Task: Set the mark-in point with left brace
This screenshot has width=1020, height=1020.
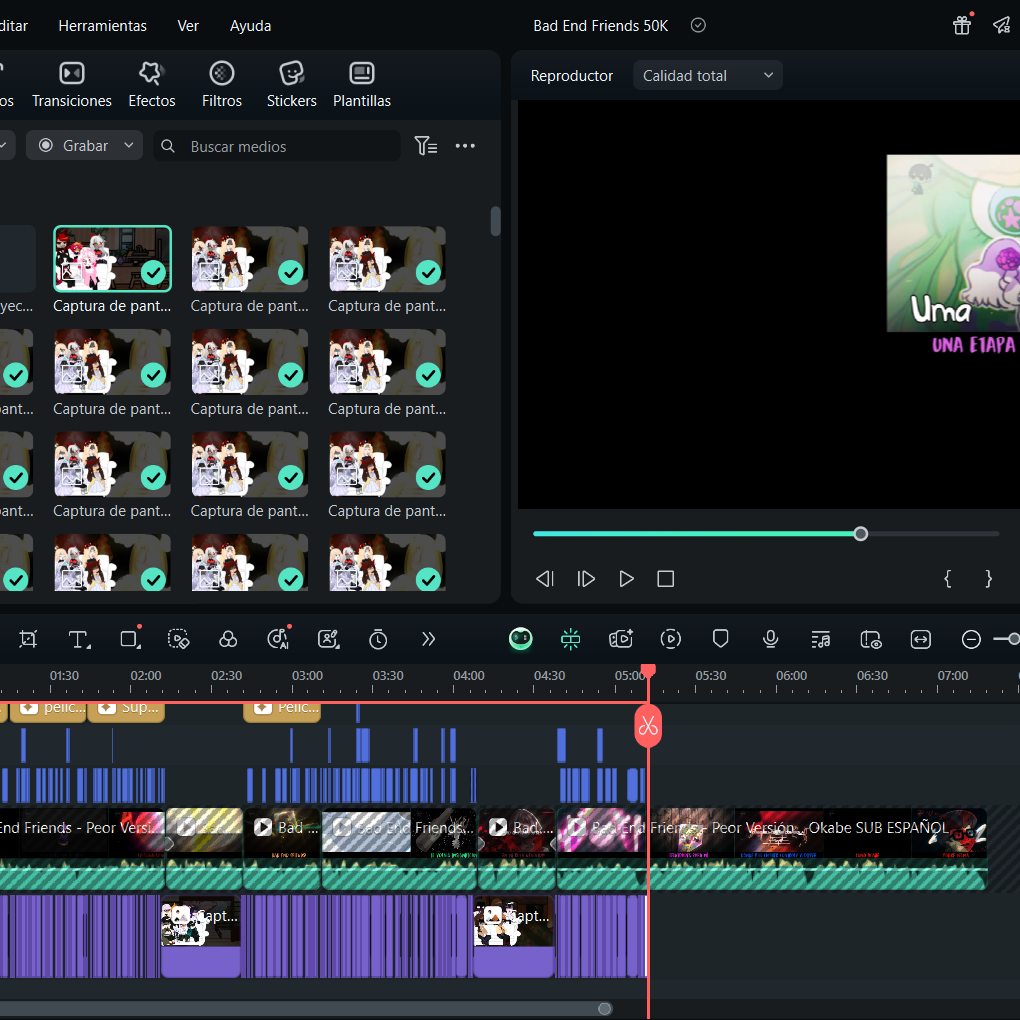Action: 947,578
